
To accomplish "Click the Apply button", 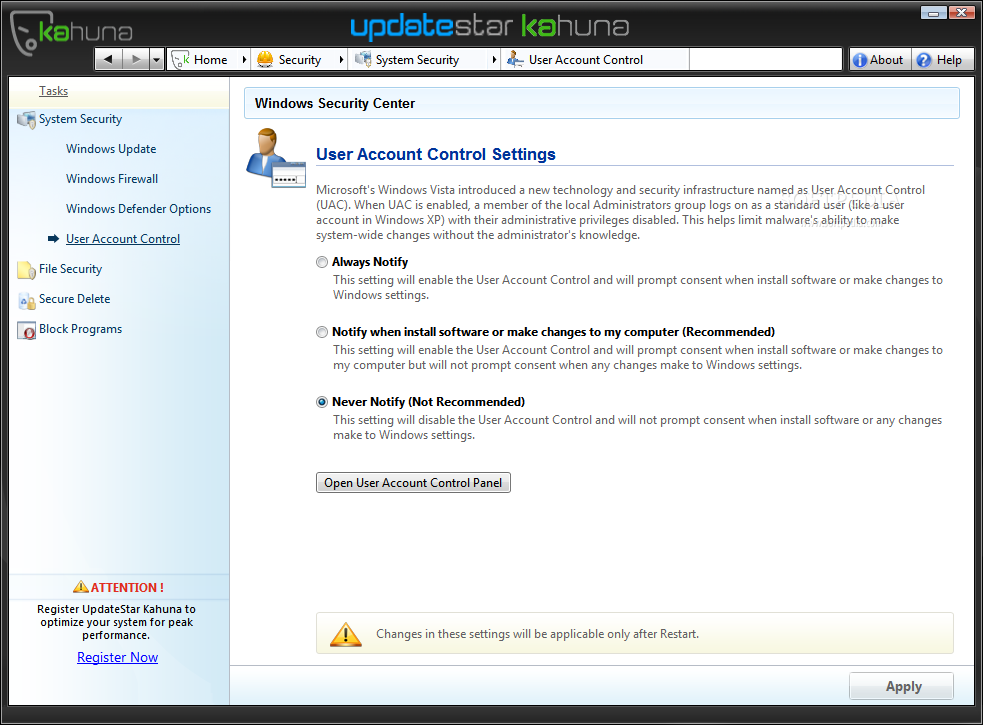I will (x=902, y=686).
